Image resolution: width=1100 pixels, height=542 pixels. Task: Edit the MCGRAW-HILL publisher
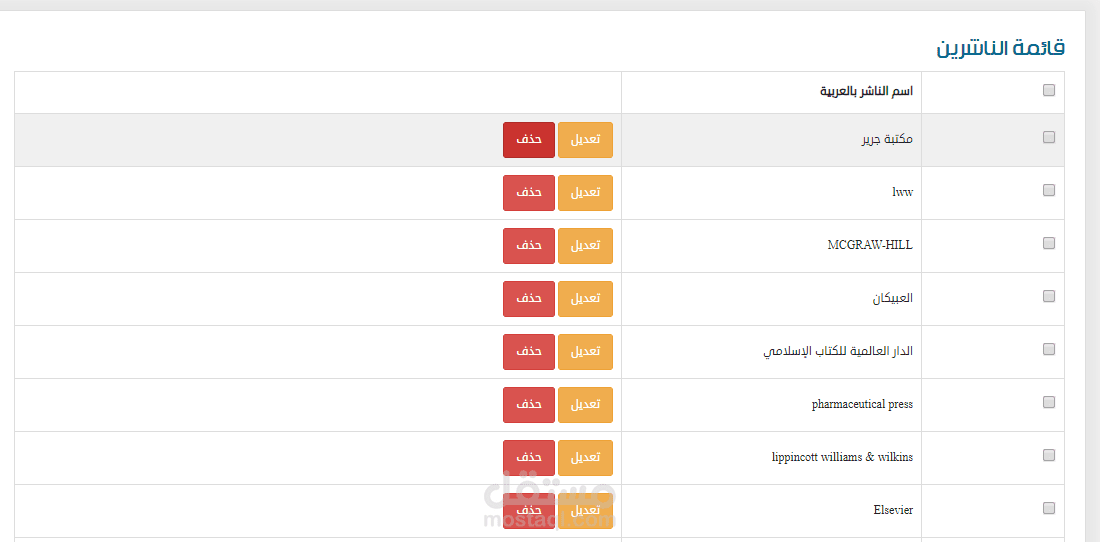pos(585,246)
